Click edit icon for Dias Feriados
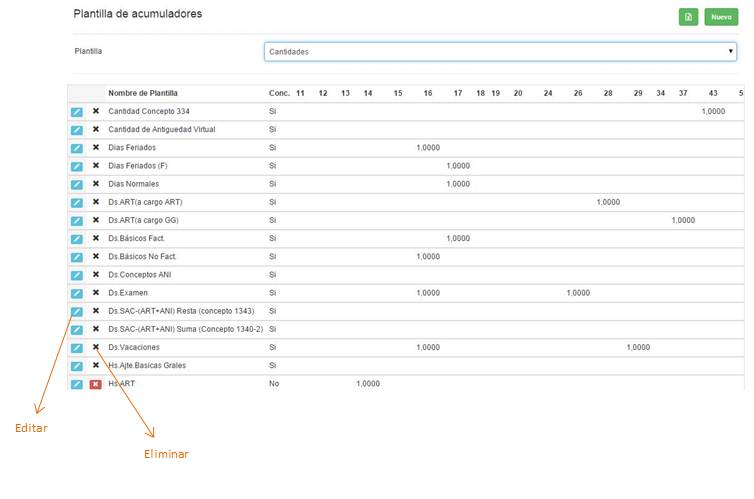The image size is (754, 499). pos(77,148)
